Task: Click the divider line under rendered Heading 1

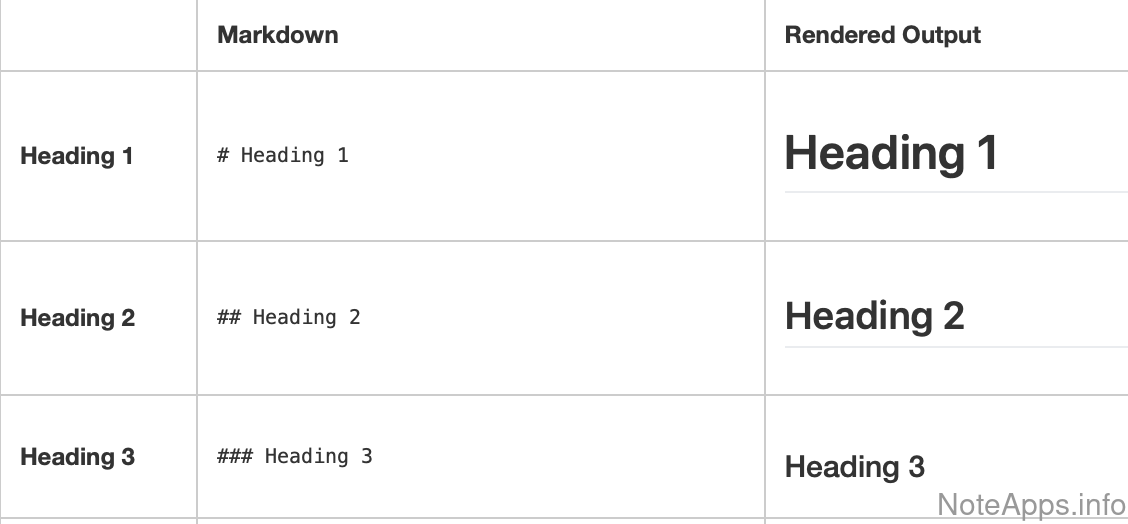Action: click(x=955, y=191)
